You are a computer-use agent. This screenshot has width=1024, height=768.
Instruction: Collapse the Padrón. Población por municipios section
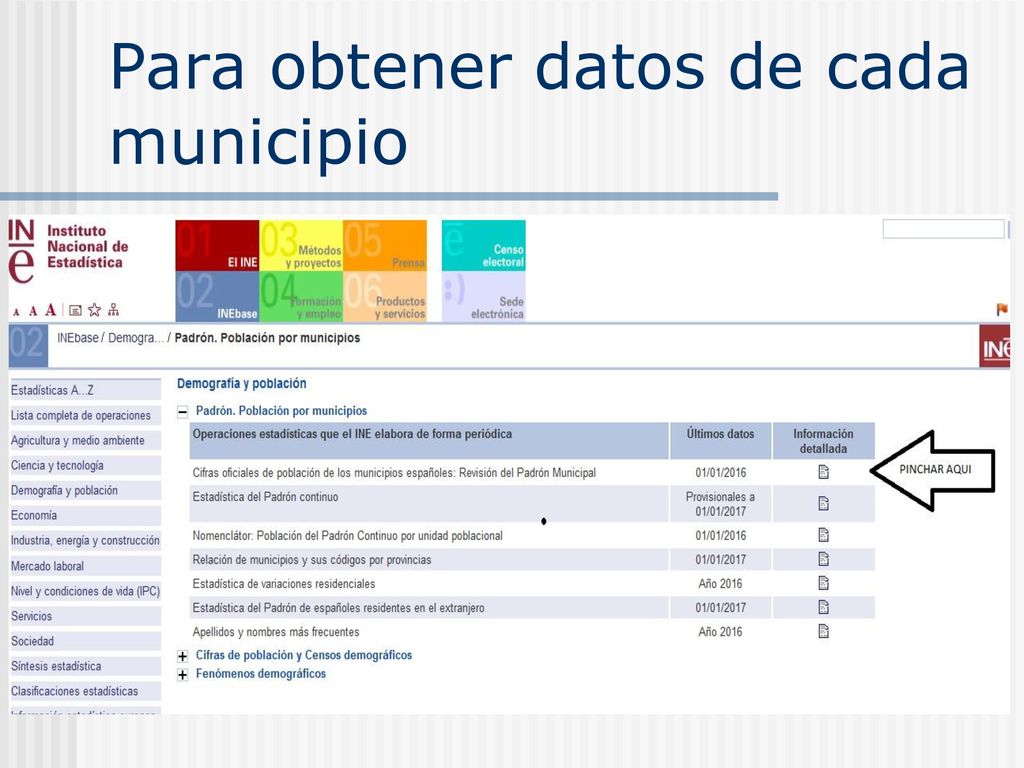click(x=183, y=412)
